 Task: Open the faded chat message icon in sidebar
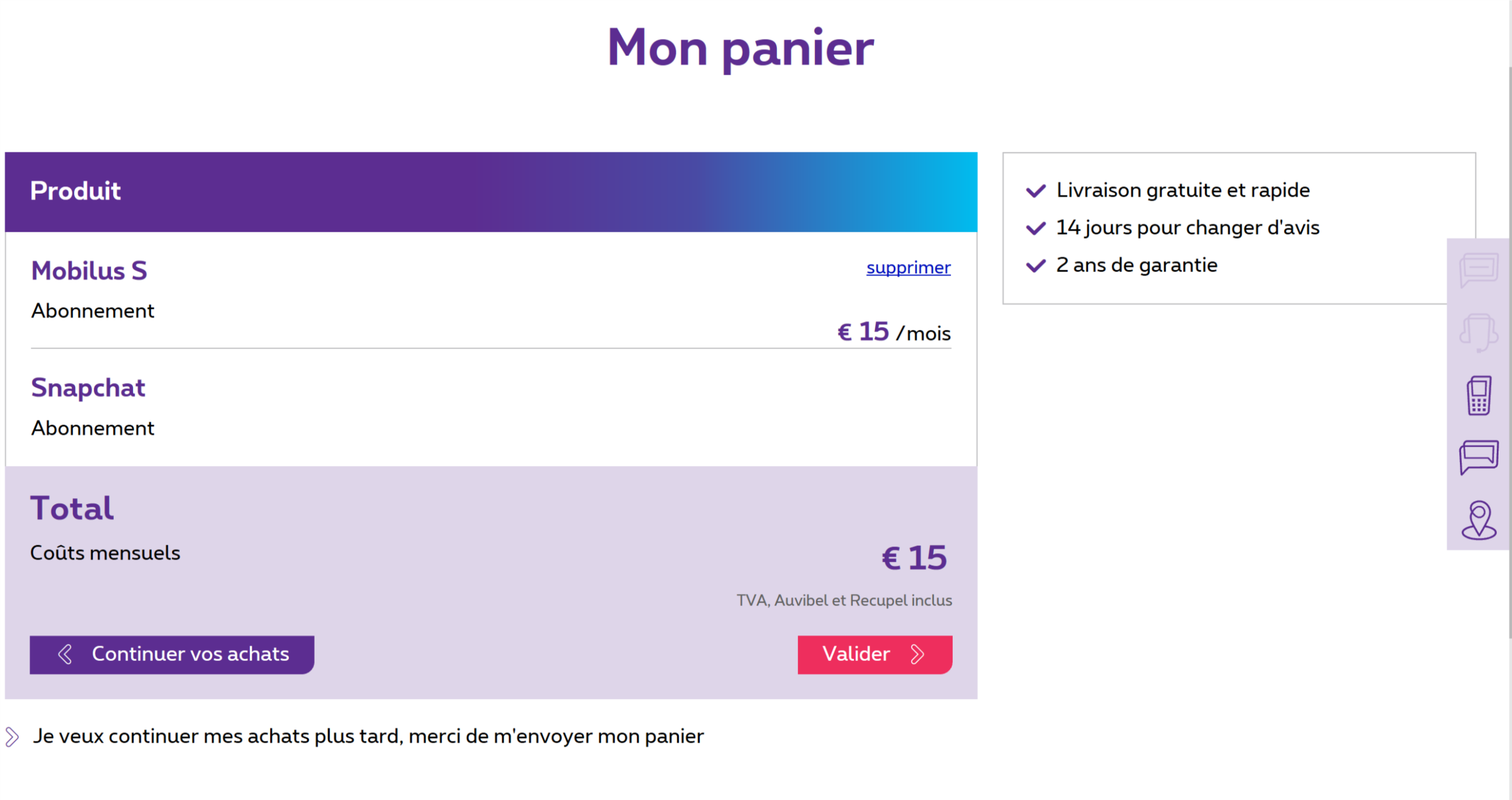coord(1479,270)
